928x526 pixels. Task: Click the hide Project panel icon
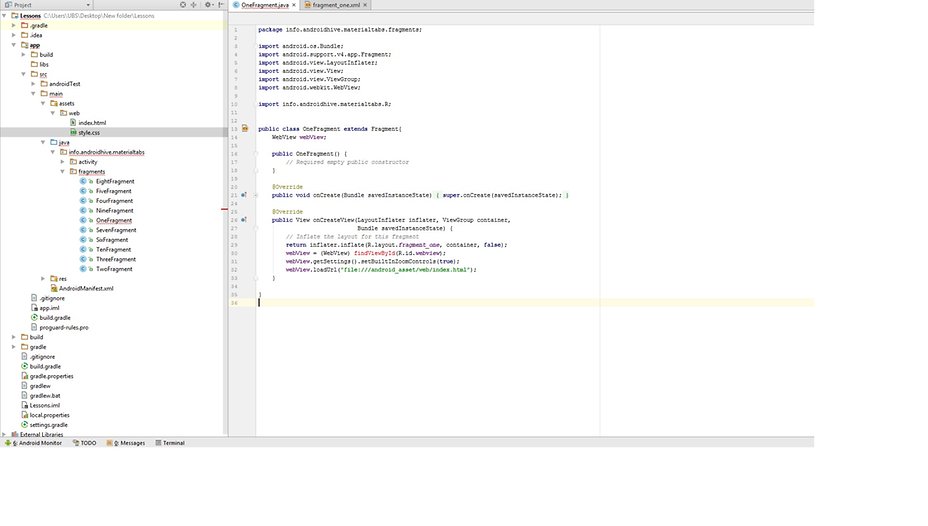pos(221,5)
